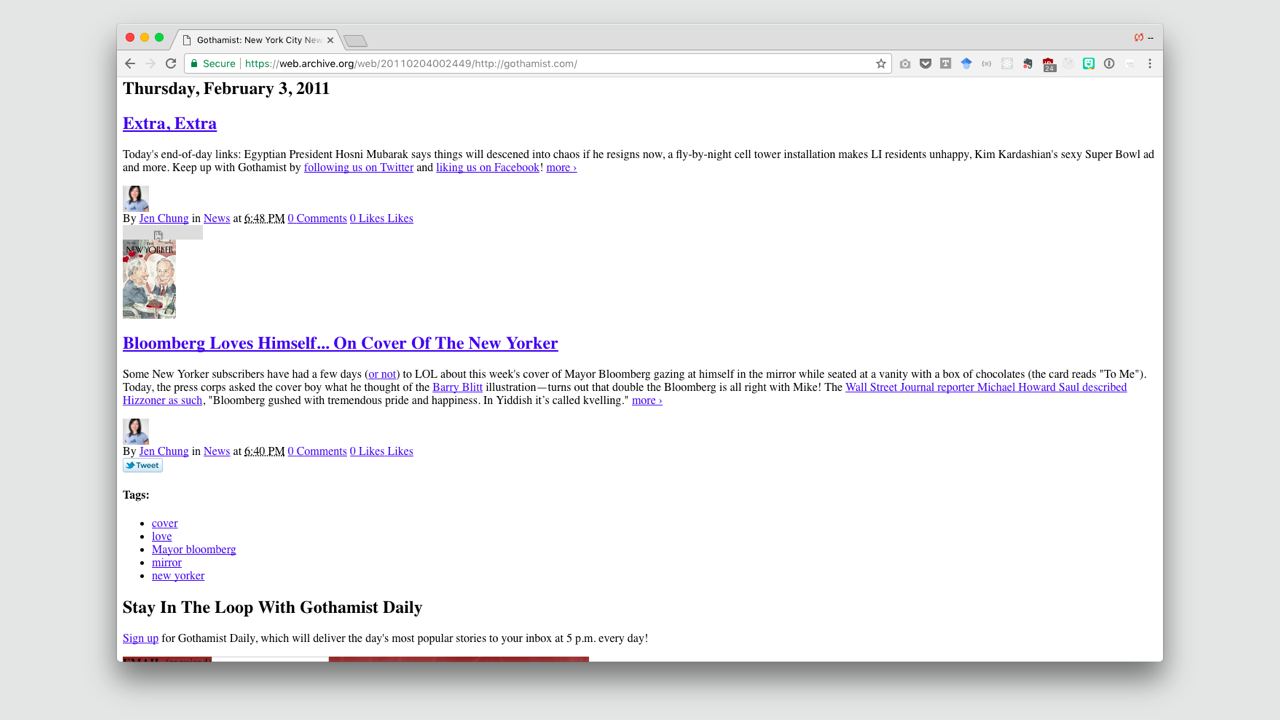1280x720 pixels.
Task: Open the 'mirror' tag link
Action: coord(167,562)
